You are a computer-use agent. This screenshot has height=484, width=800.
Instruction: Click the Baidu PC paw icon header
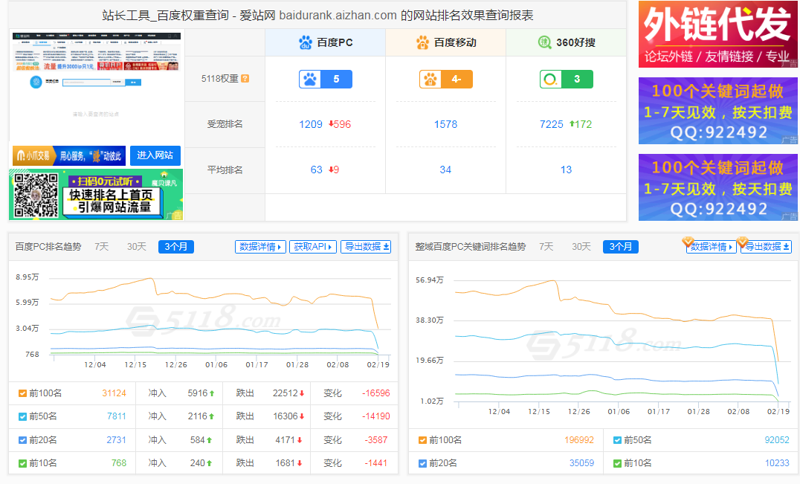pyautogui.click(x=305, y=42)
